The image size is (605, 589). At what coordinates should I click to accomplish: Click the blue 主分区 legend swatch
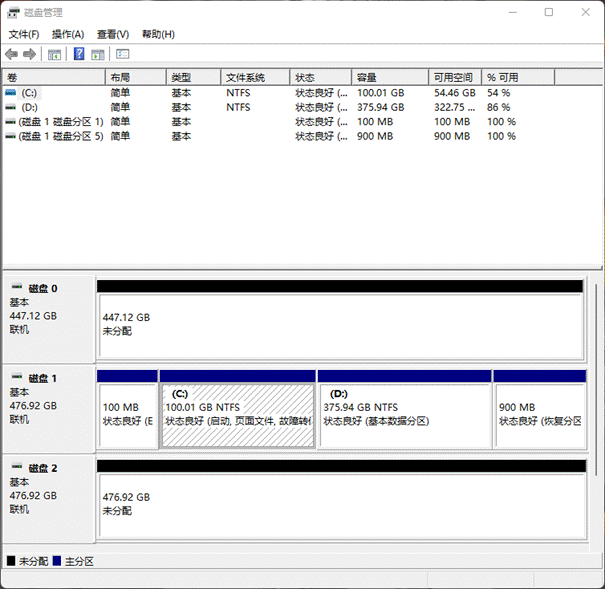pyautogui.click(x=57, y=562)
